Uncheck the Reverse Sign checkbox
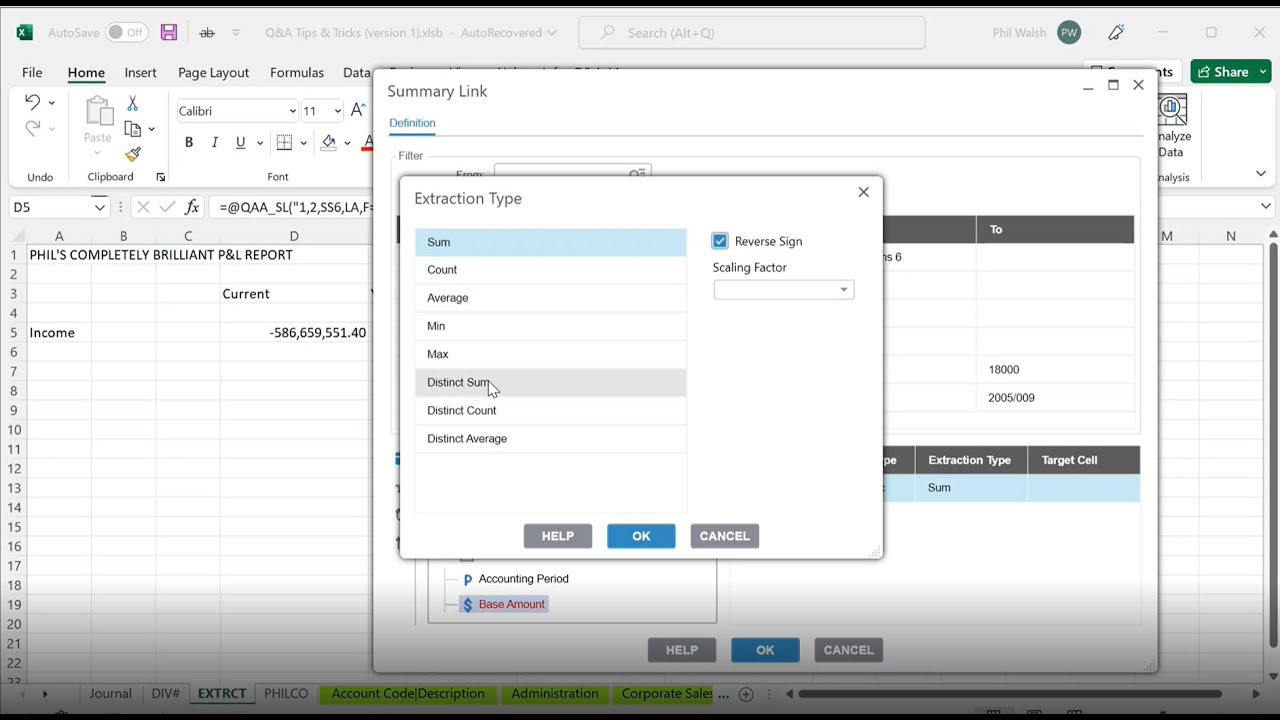The height and width of the screenshot is (720, 1280). click(x=720, y=241)
